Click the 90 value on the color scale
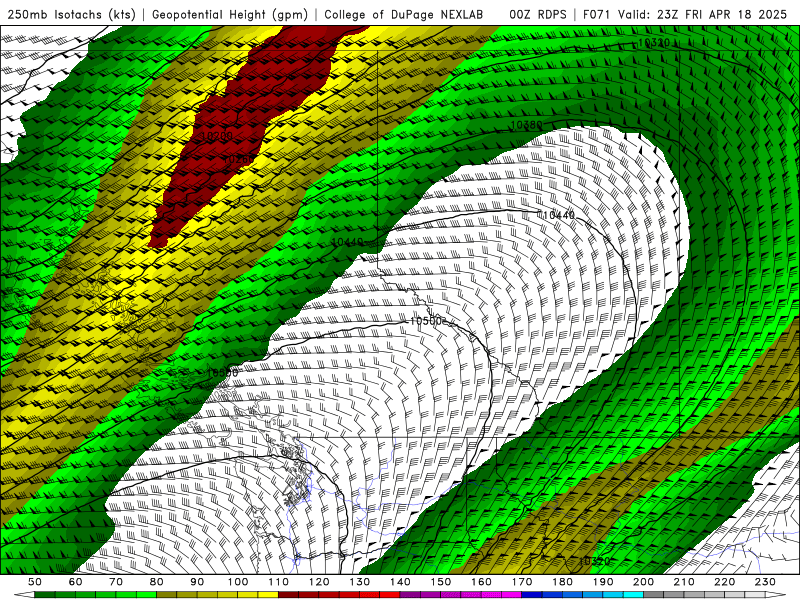800x600 pixels. (x=197, y=582)
